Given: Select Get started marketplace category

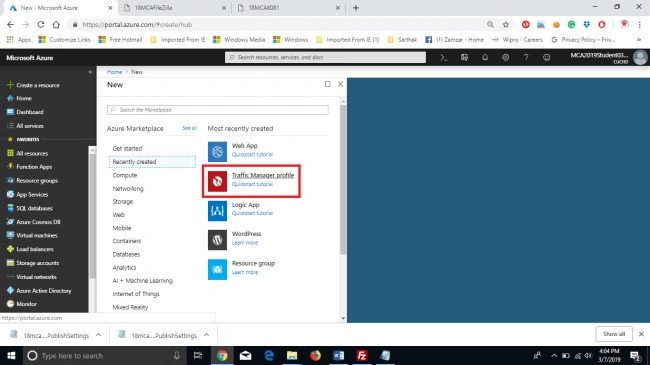Looking at the screenshot, I should pyautogui.click(x=127, y=148).
